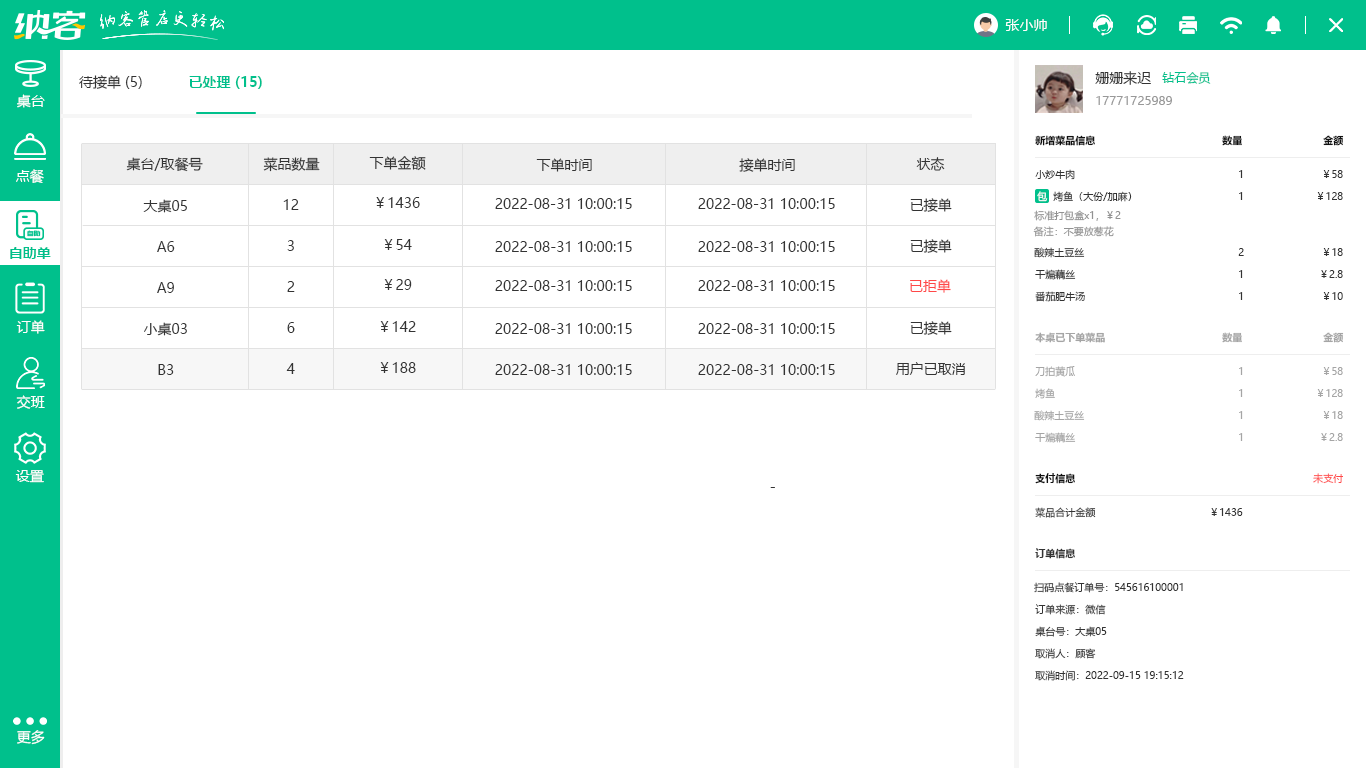Click the 钻石会员 member level link
The width and height of the screenshot is (1366, 768).
(1186, 78)
